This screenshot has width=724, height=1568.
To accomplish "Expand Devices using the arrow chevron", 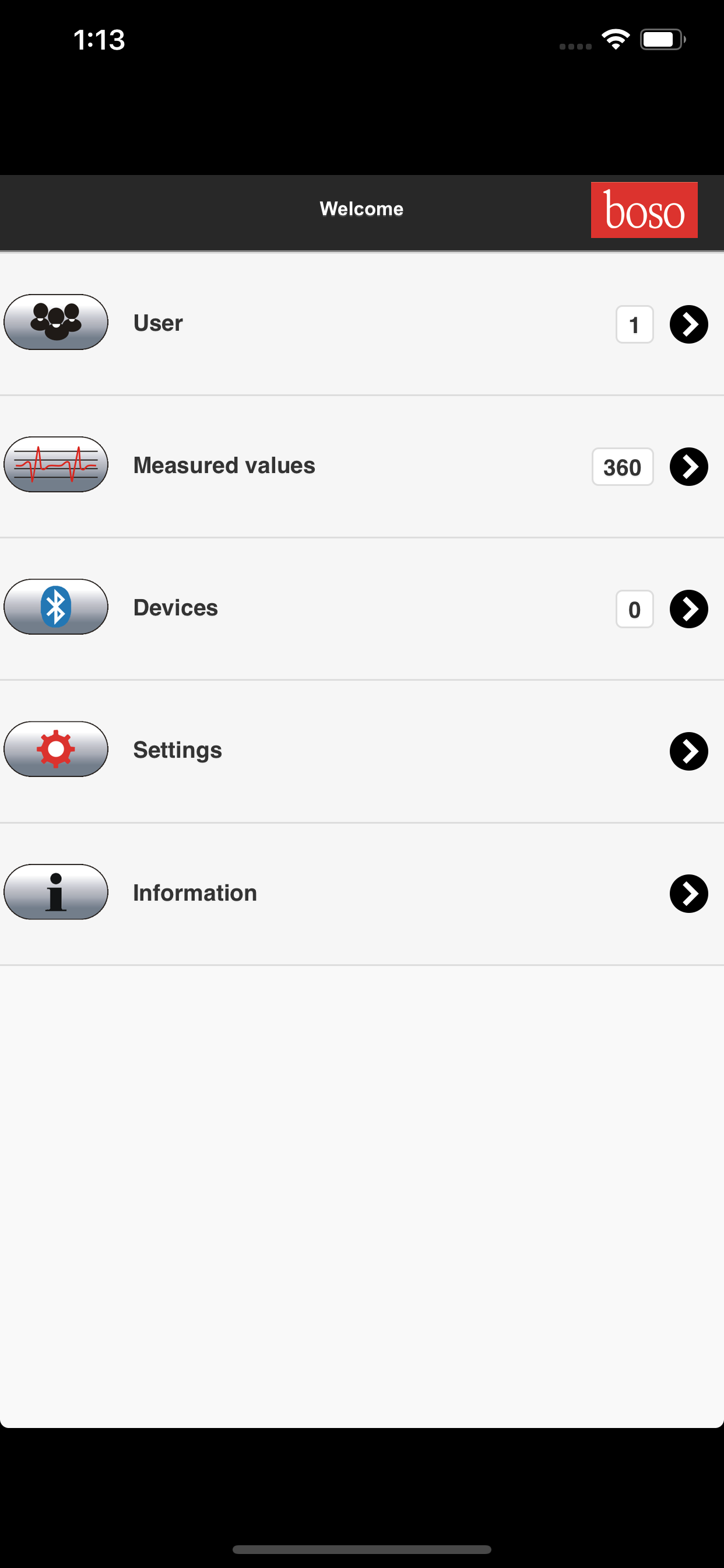I will pyautogui.click(x=688, y=608).
